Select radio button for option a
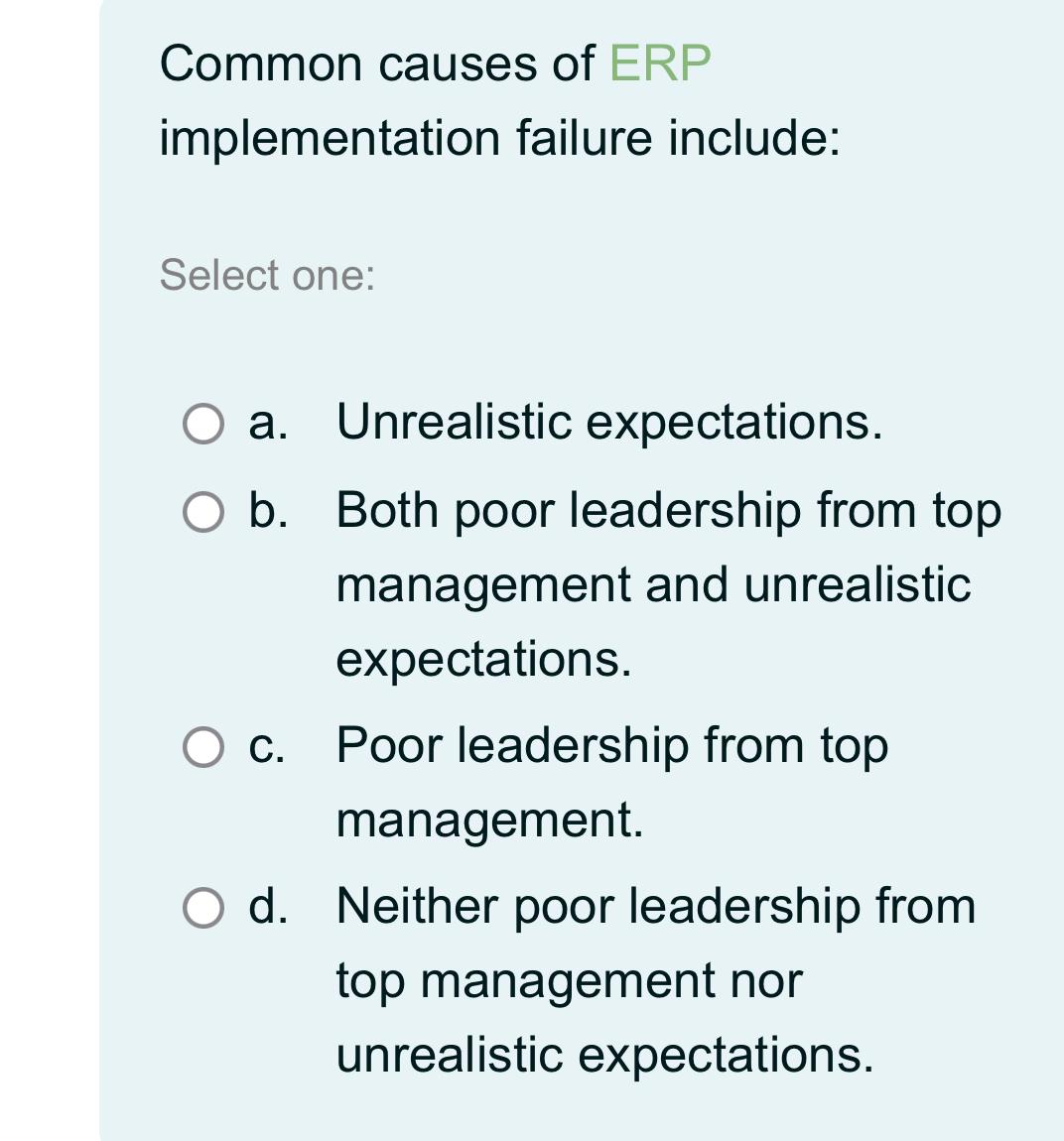1064x1141 pixels. click(x=201, y=425)
